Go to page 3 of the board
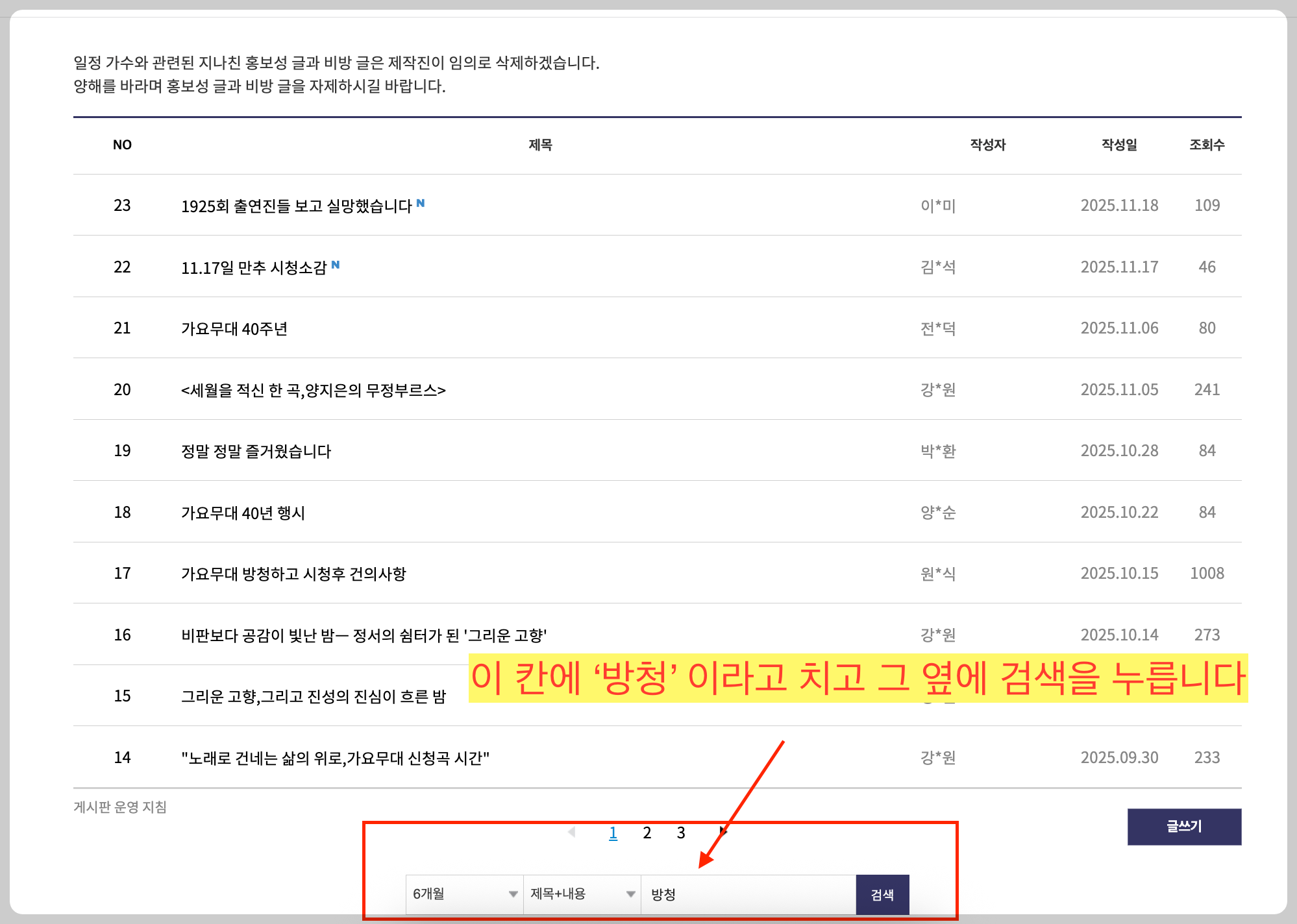Image resolution: width=1297 pixels, height=924 pixels. (680, 833)
